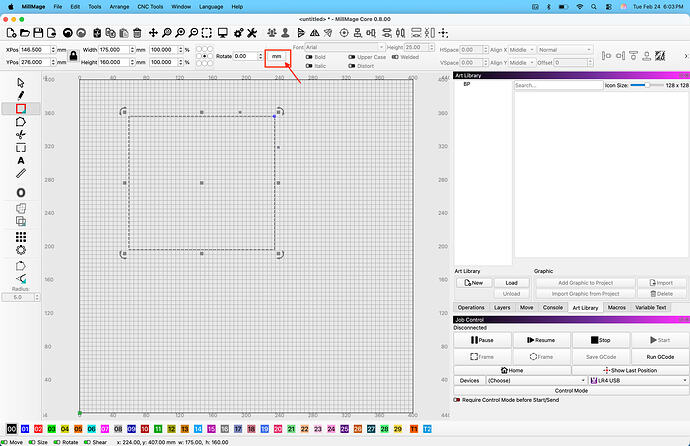Select the center anchor point radio button

(205, 56)
